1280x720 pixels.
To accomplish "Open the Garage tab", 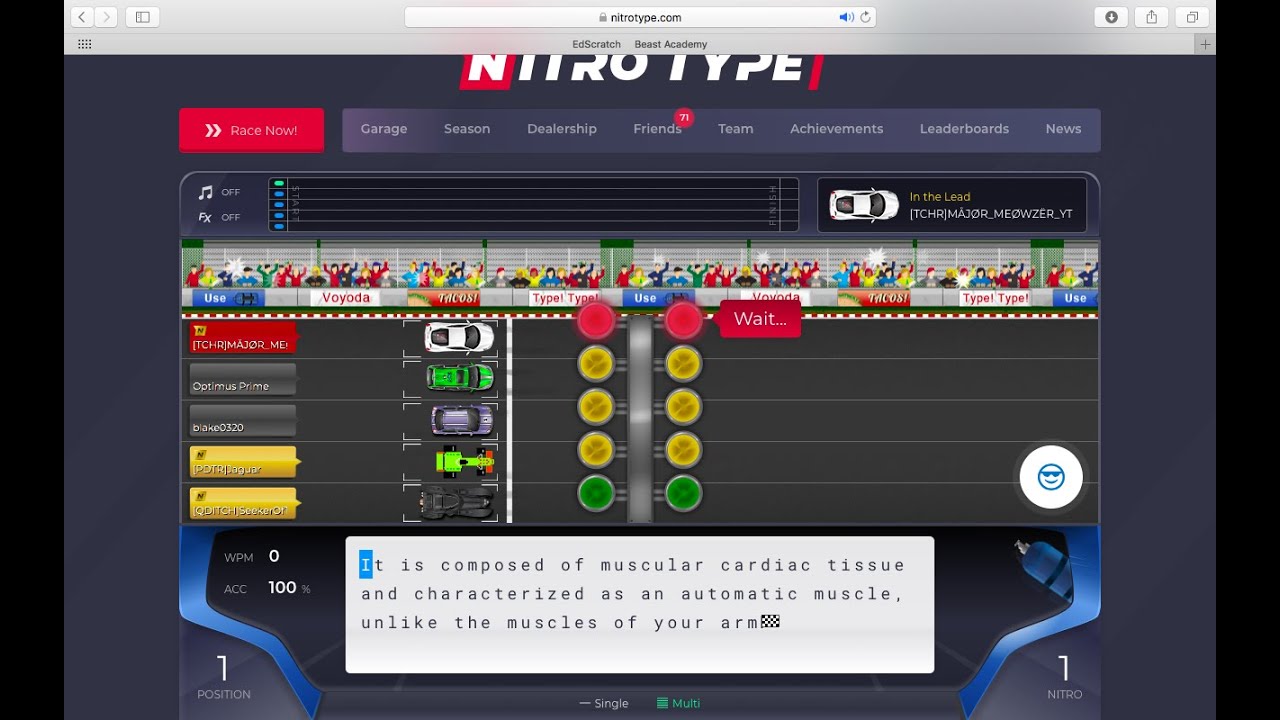I will coord(384,129).
